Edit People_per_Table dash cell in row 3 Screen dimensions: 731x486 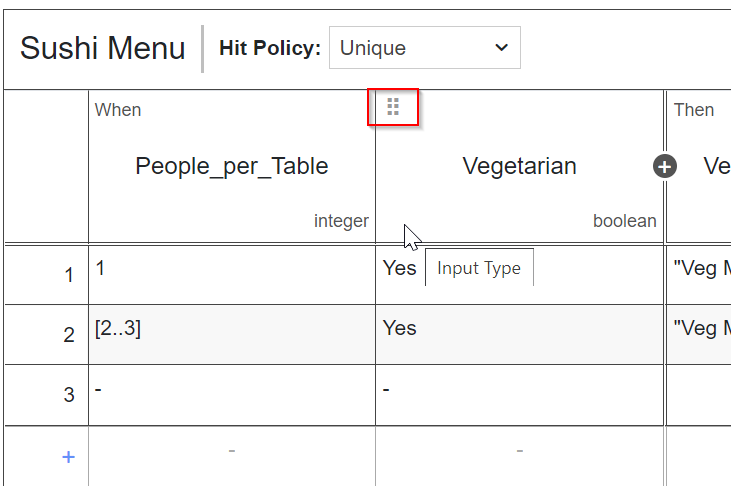coord(231,394)
